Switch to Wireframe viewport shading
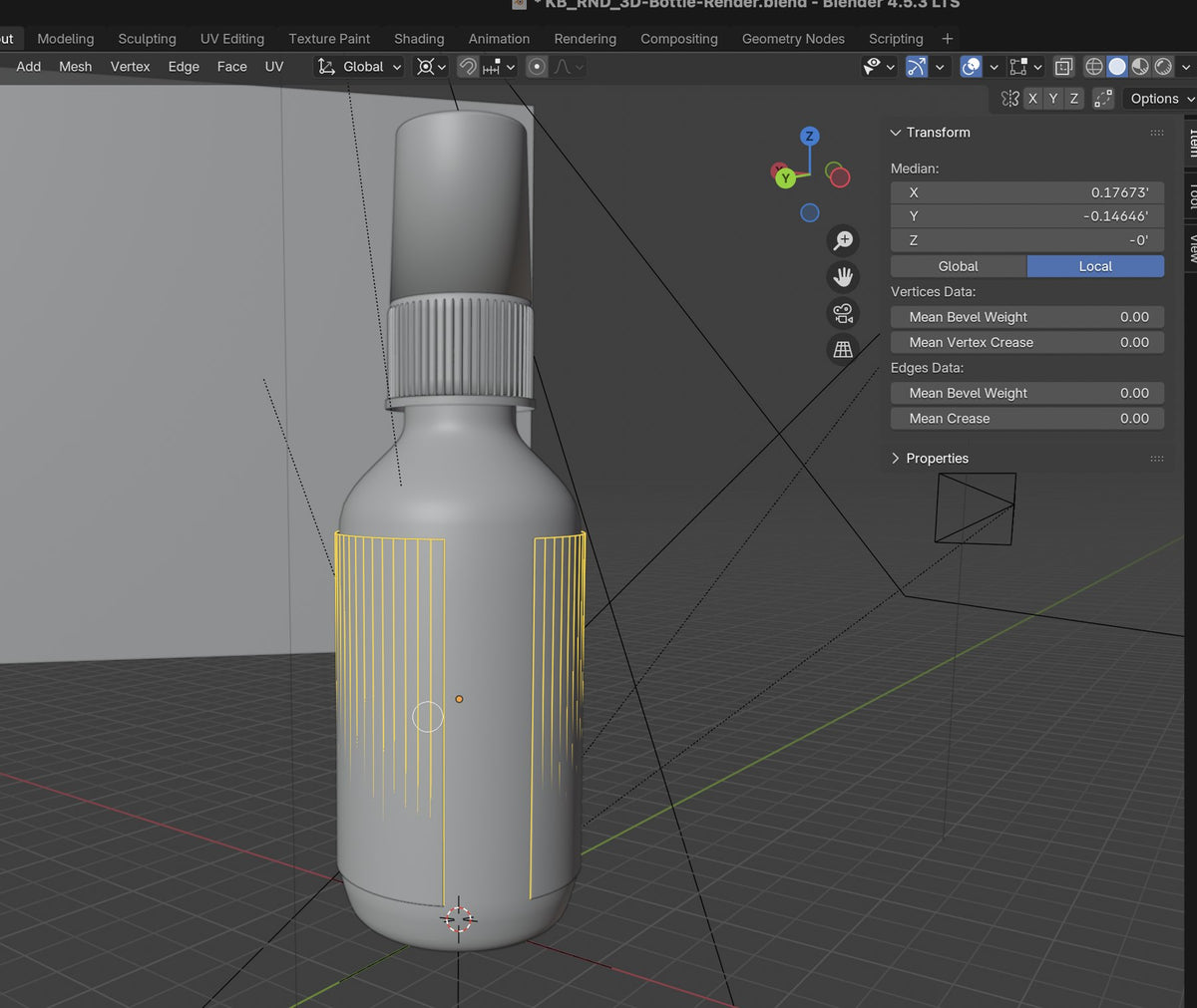 [x=1094, y=67]
